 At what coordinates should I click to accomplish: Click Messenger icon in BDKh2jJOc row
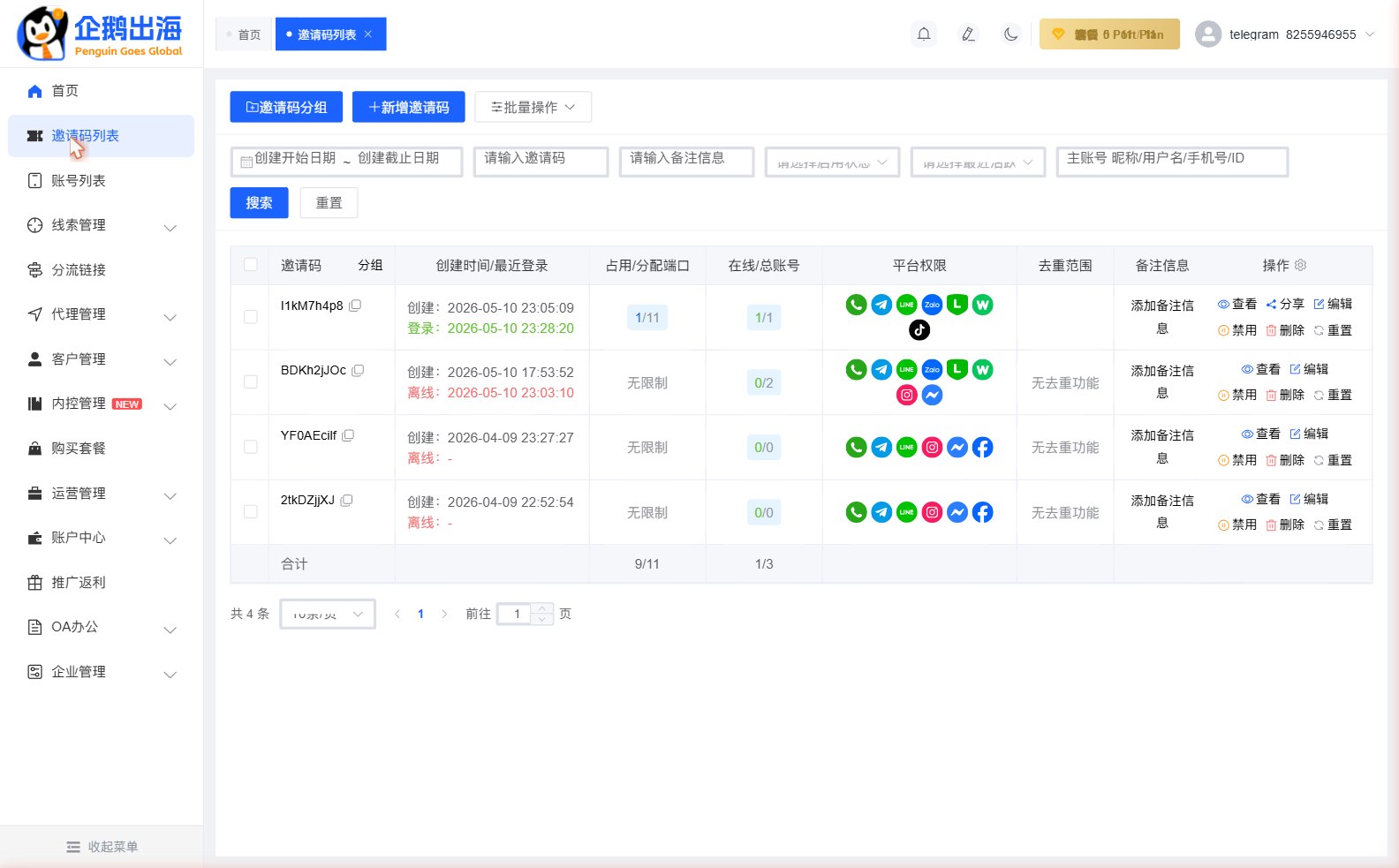pos(932,395)
